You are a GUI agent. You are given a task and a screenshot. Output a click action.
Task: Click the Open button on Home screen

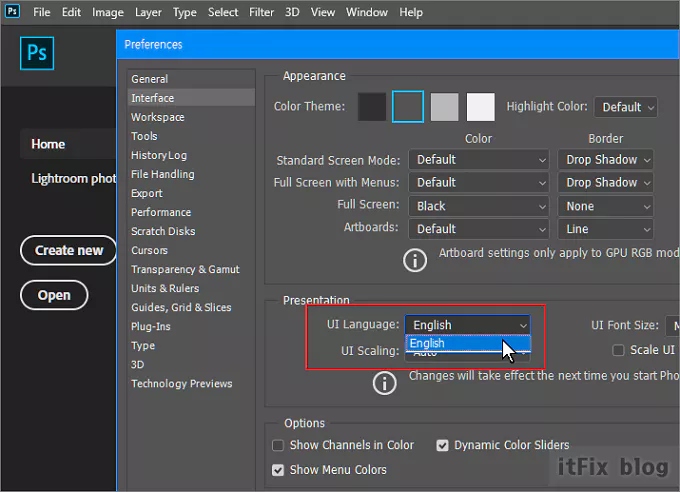[54, 295]
